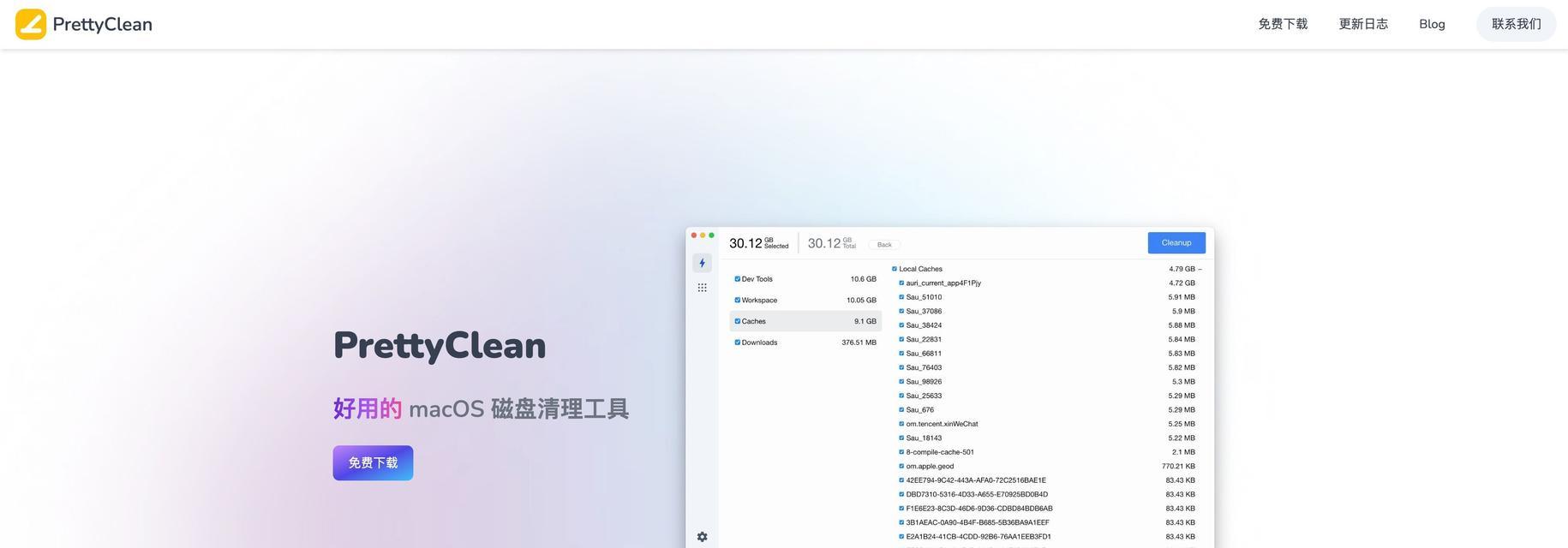Viewport: 1568px width, 548px height.
Task: Toggle the Caches category checkbox
Action: tap(737, 321)
